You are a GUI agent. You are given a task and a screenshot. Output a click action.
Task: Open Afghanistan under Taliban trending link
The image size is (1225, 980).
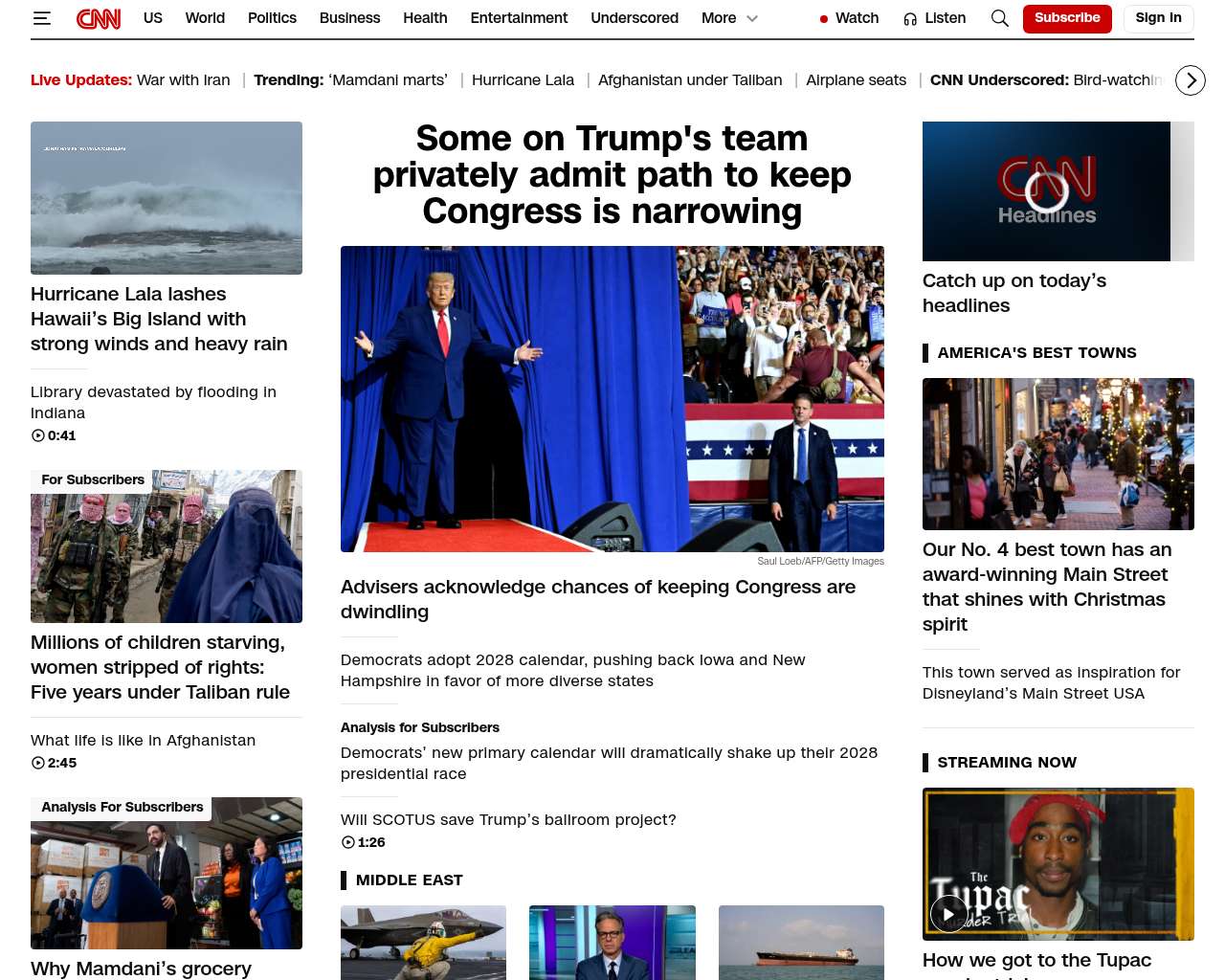click(x=690, y=80)
